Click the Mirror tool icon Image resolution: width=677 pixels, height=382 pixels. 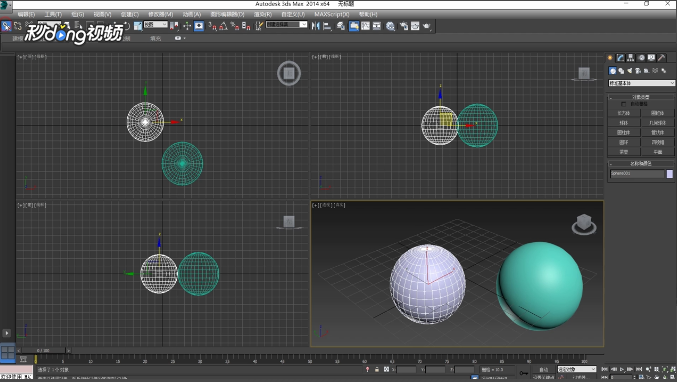pos(316,26)
